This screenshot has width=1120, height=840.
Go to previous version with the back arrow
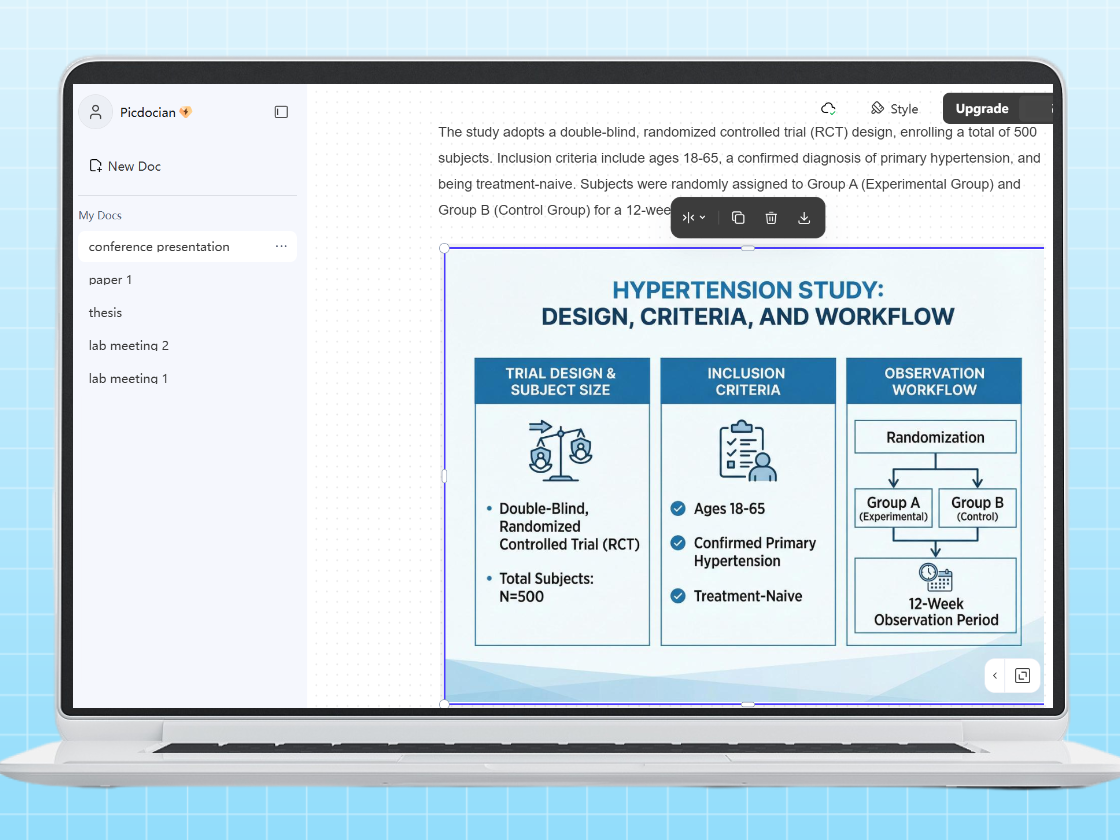995,675
